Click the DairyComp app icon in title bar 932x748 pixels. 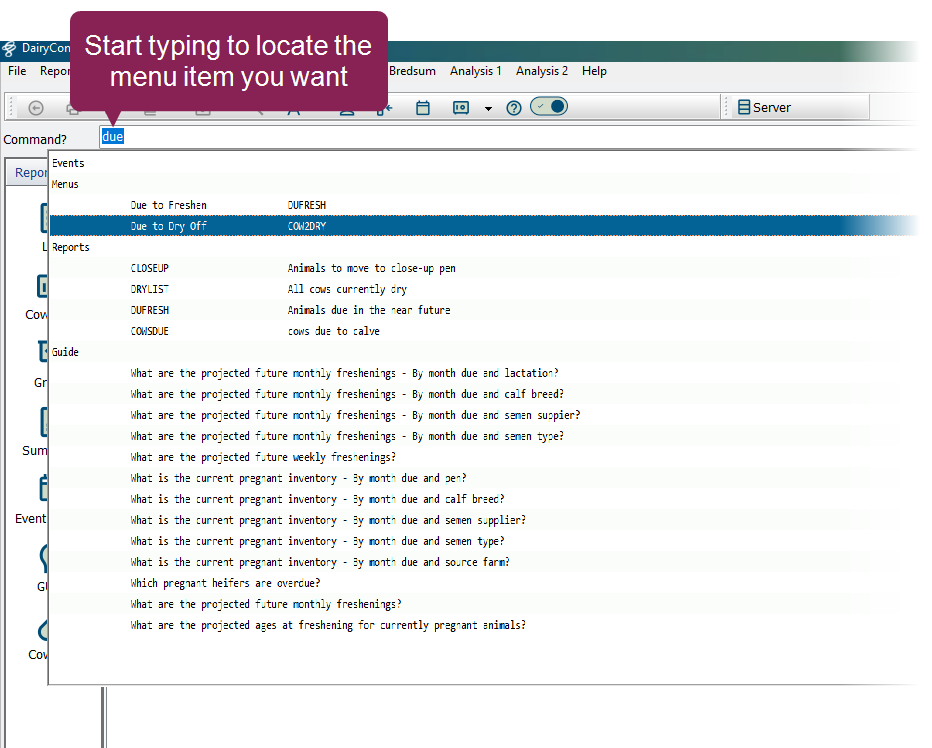point(9,49)
